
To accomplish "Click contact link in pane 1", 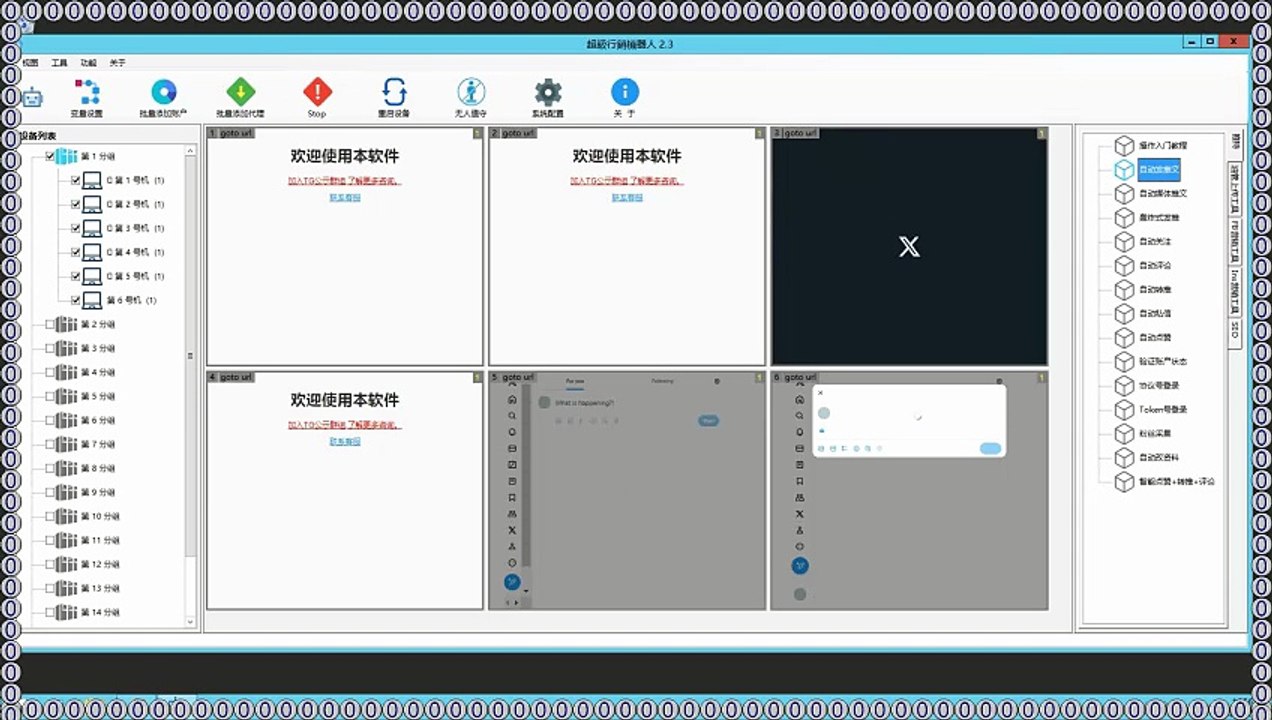I will [x=345, y=198].
